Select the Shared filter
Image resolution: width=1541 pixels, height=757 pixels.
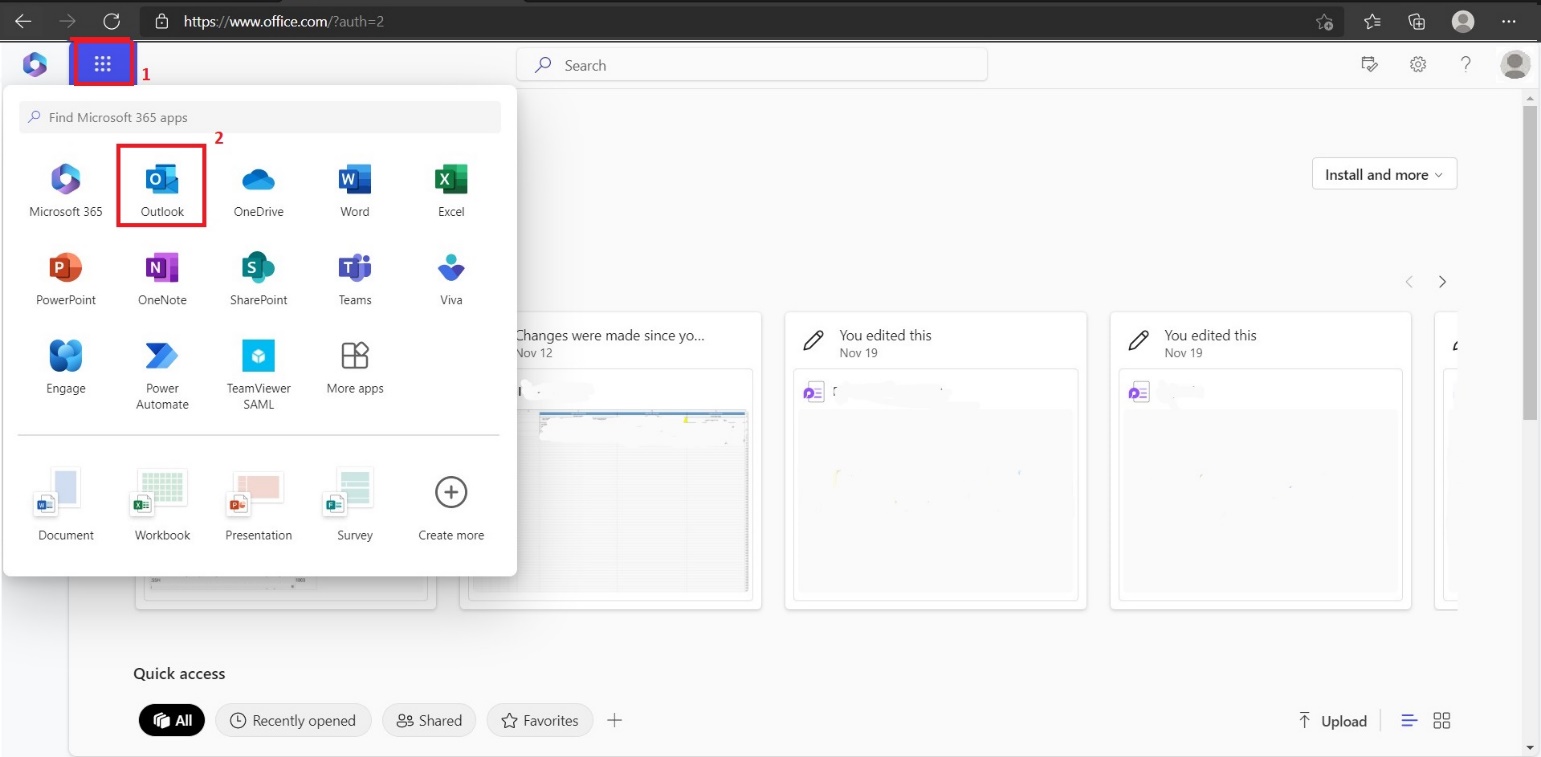click(429, 720)
